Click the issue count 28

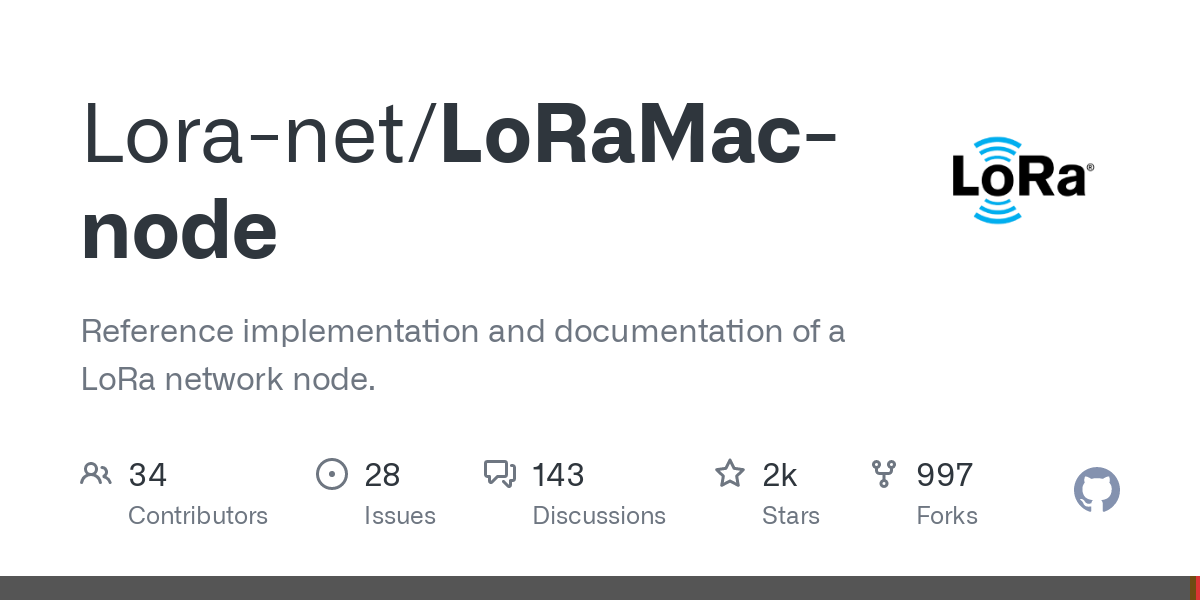382,475
